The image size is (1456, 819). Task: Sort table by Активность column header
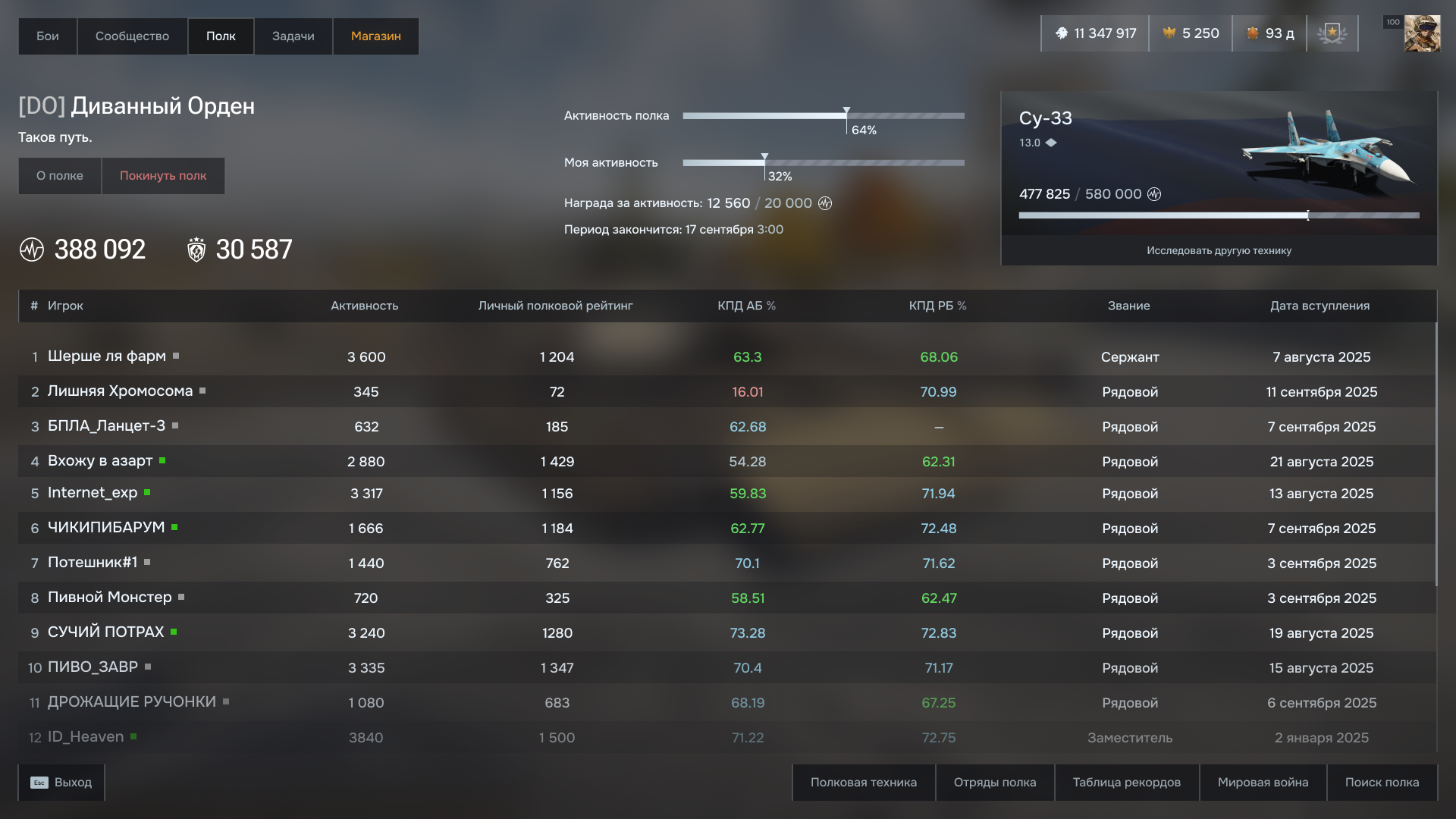click(x=364, y=306)
